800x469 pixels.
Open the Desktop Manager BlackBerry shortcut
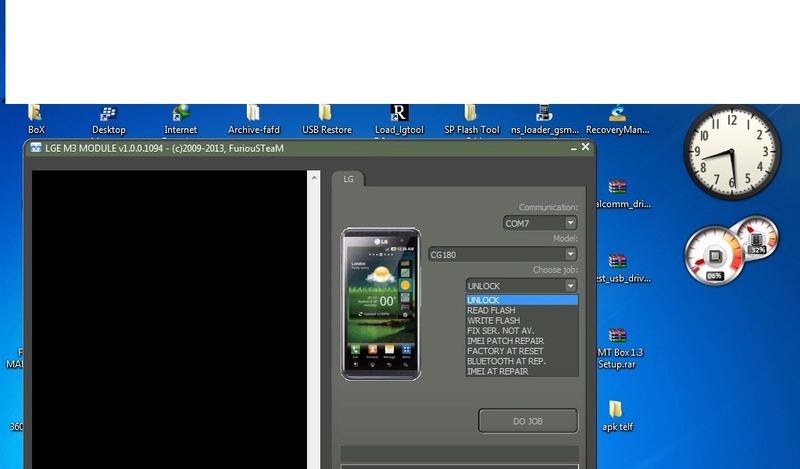[x=108, y=120]
